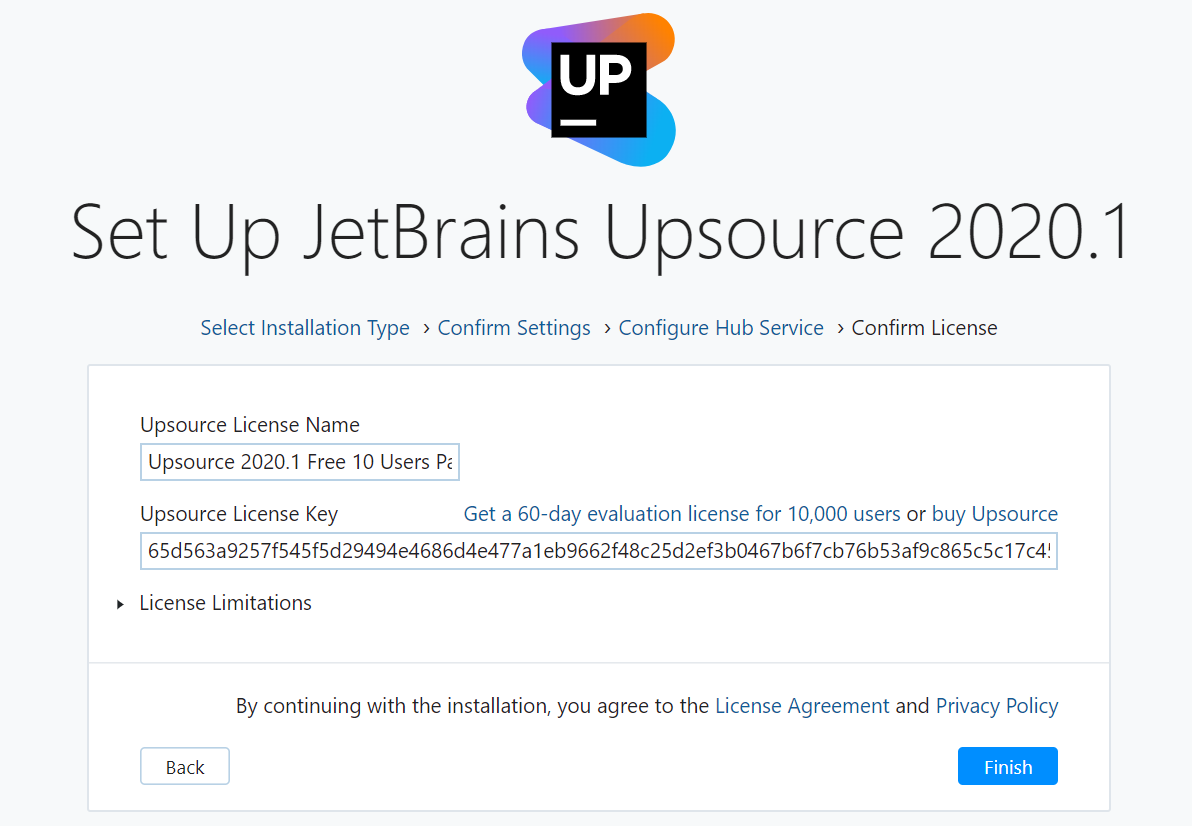Image resolution: width=1192 pixels, height=826 pixels.
Task: Follow the buy Upsource link
Action: click(994, 514)
